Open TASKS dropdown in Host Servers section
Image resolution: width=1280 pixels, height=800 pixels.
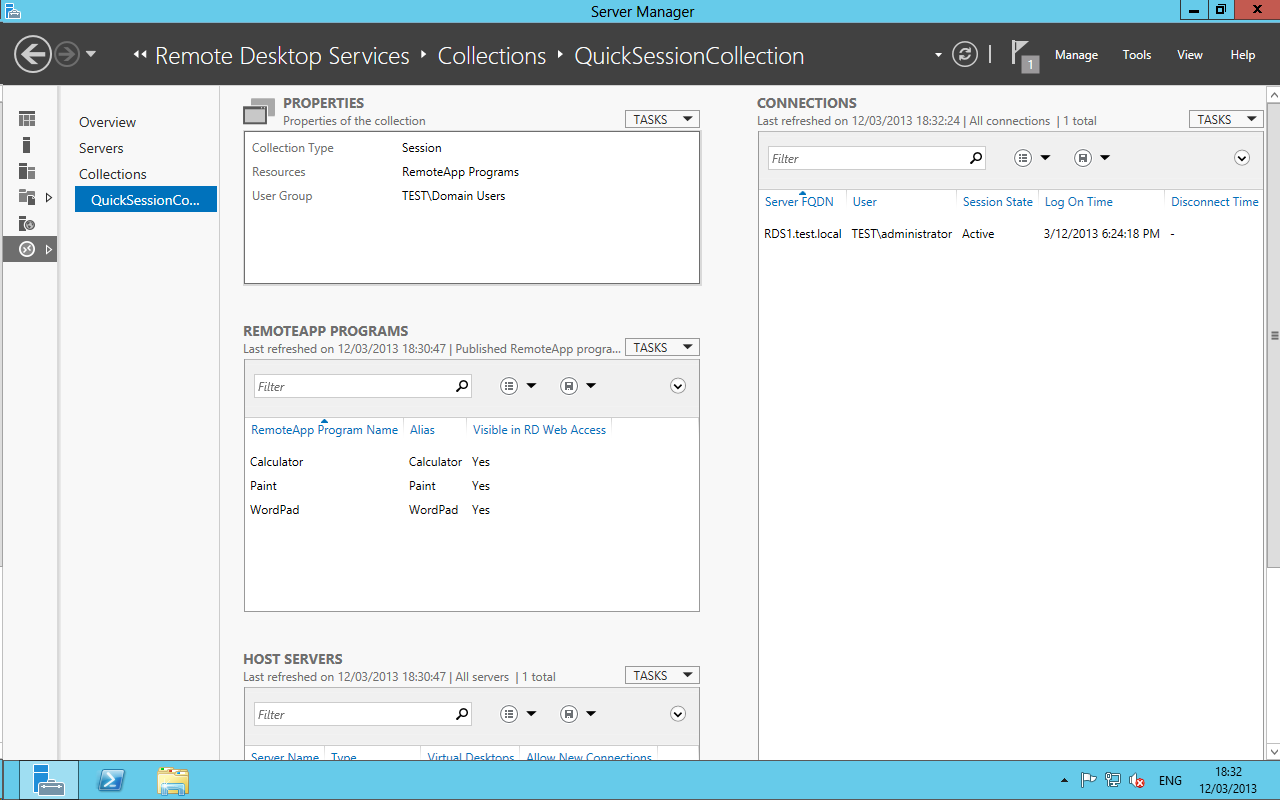[662, 675]
